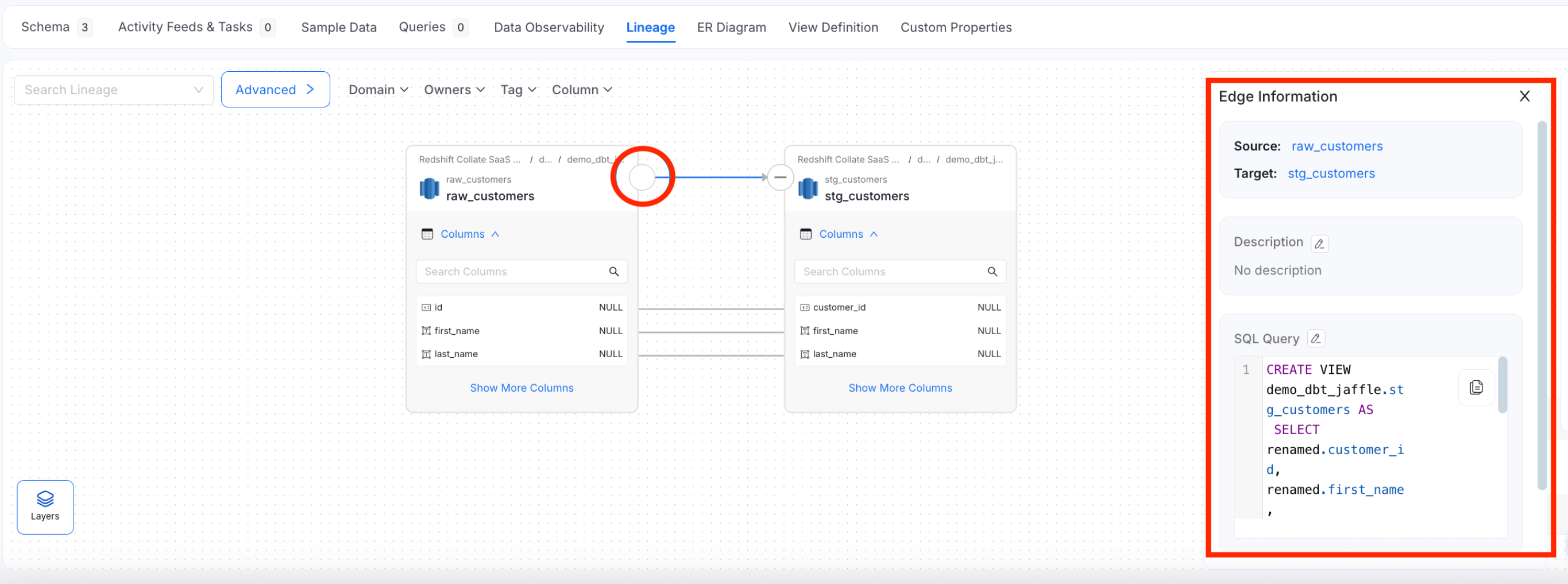Viewport: 1568px width, 584px height.
Task: Expand the Domain filter dropdown
Action: pos(378,90)
